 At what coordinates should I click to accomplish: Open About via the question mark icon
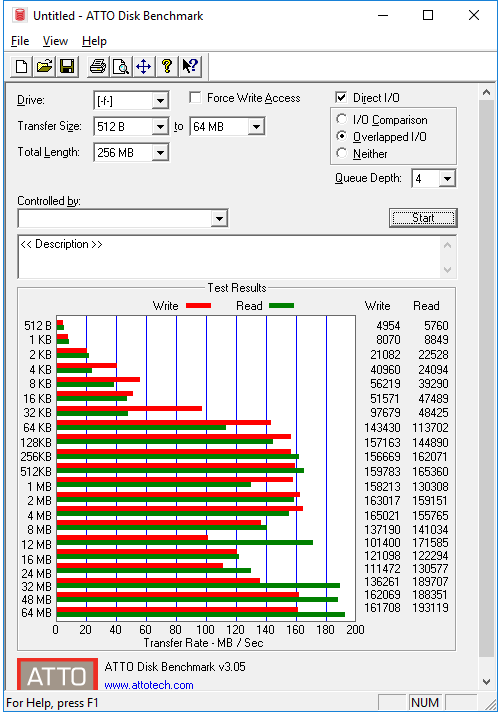click(167, 67)
